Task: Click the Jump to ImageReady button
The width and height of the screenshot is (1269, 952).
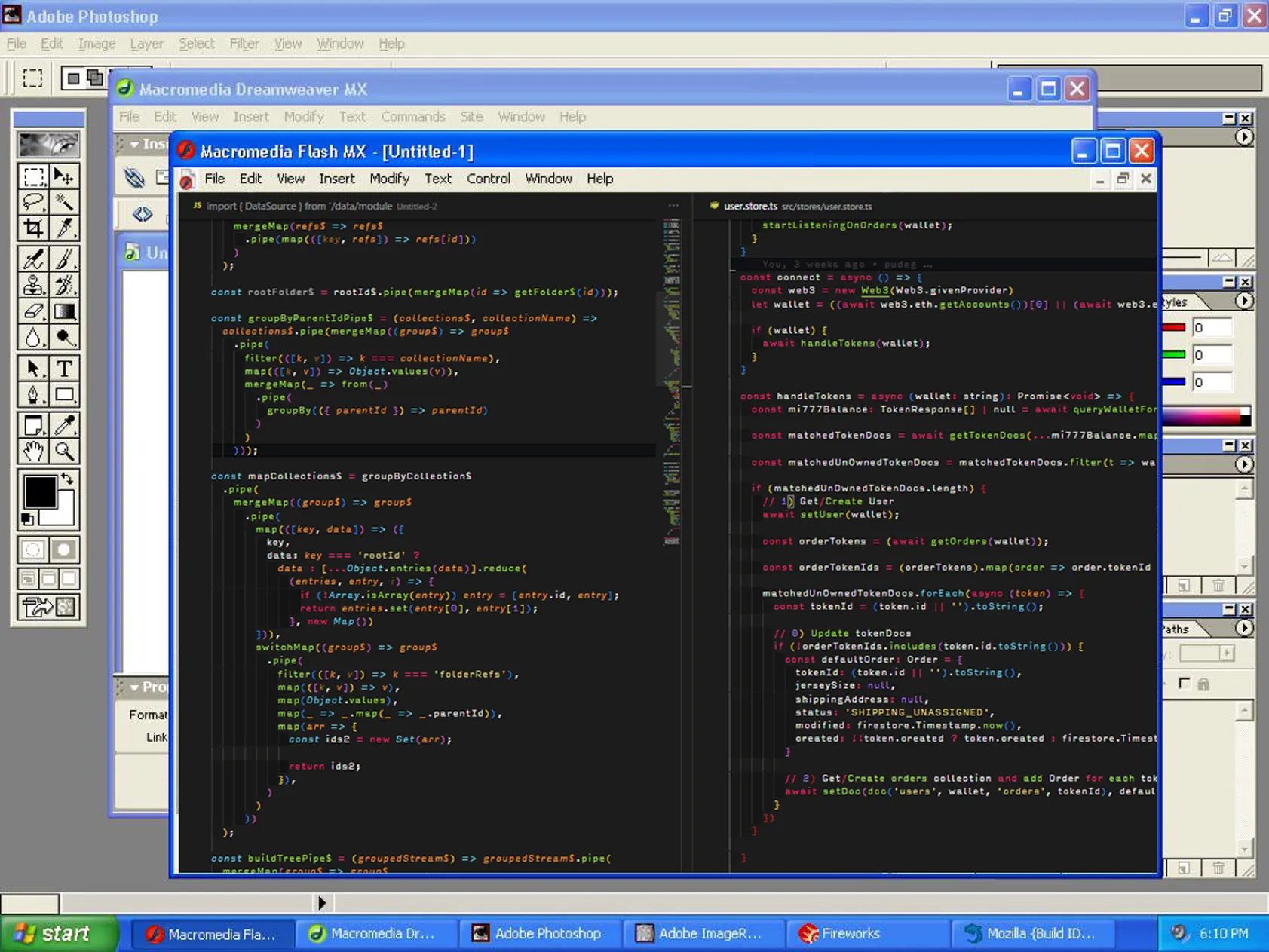Action: (49, 607)
